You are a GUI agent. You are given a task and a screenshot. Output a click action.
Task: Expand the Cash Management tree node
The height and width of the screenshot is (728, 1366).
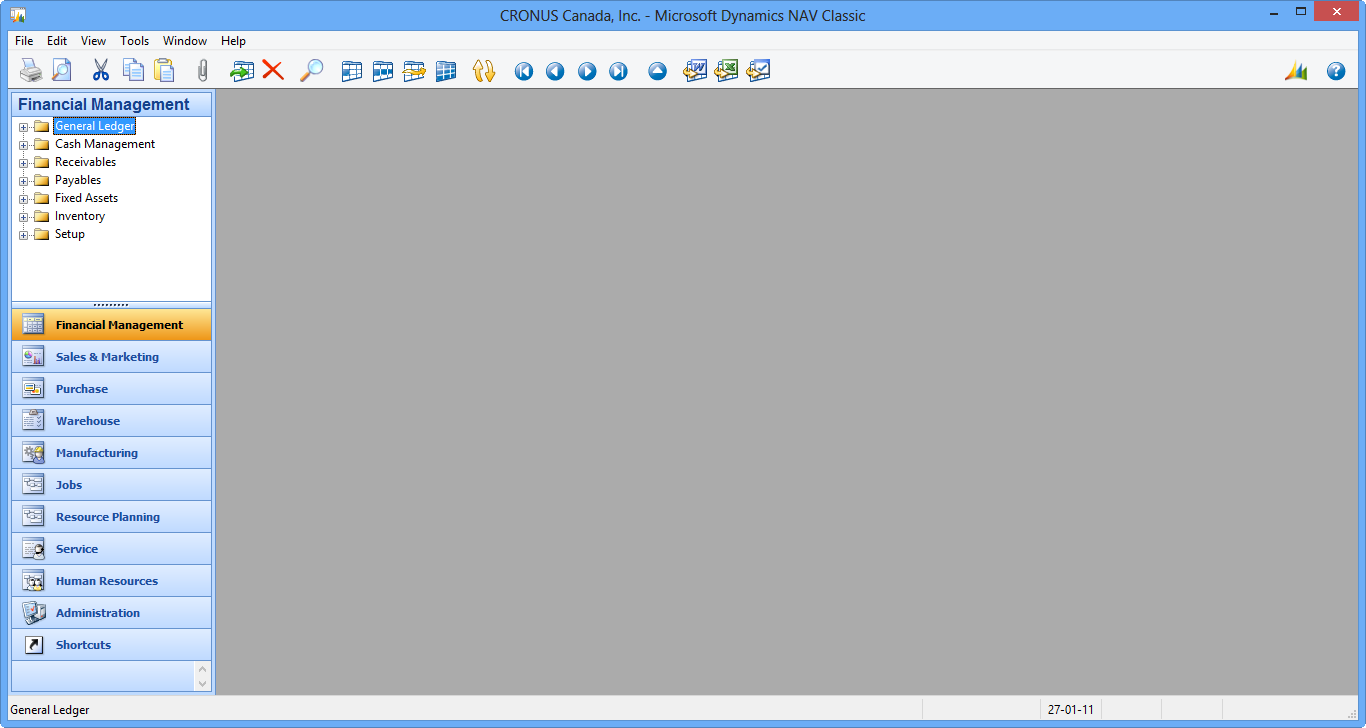click(x=24, y=145)
